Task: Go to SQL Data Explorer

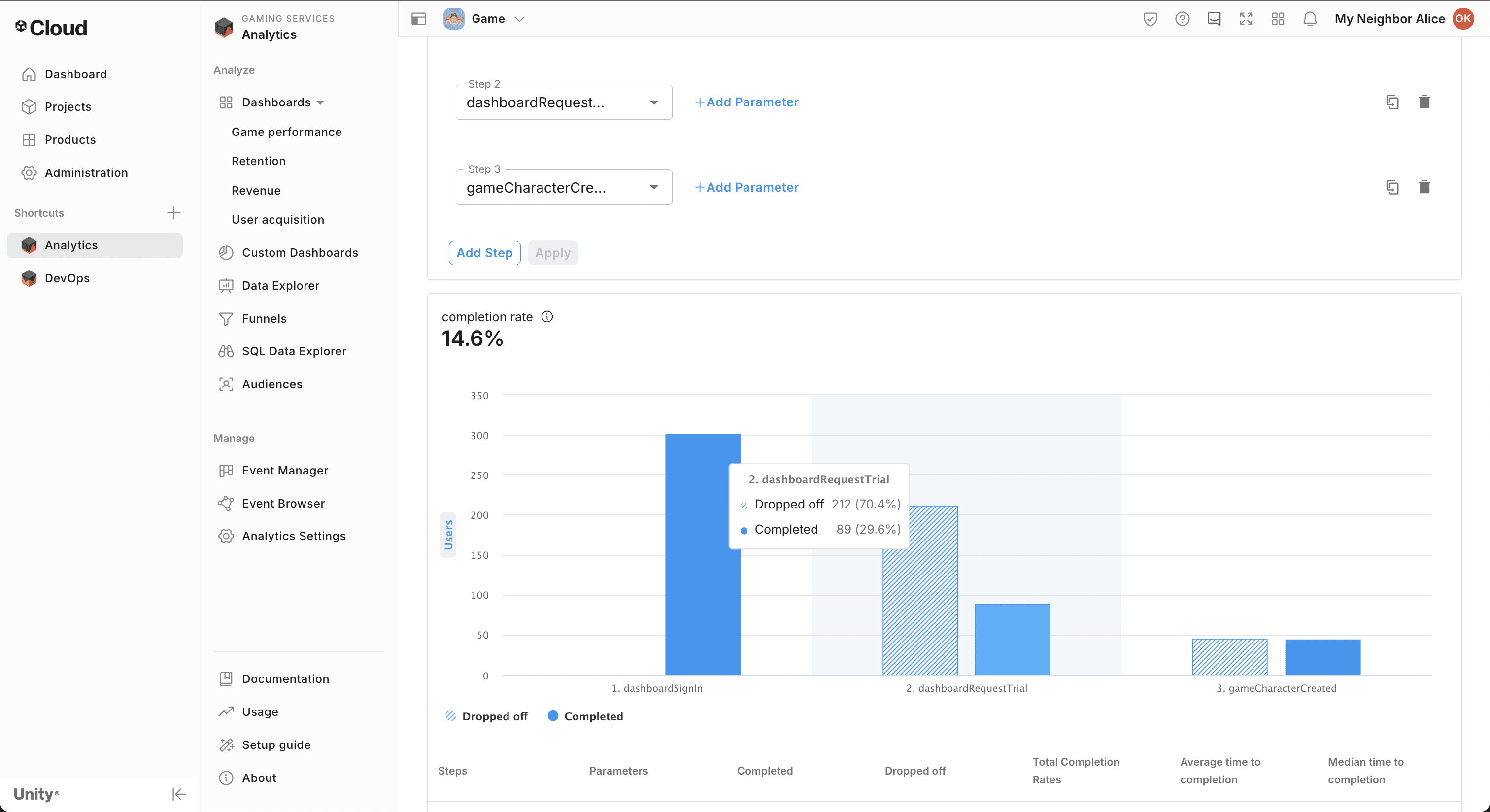Action: (x=294, y=351)
